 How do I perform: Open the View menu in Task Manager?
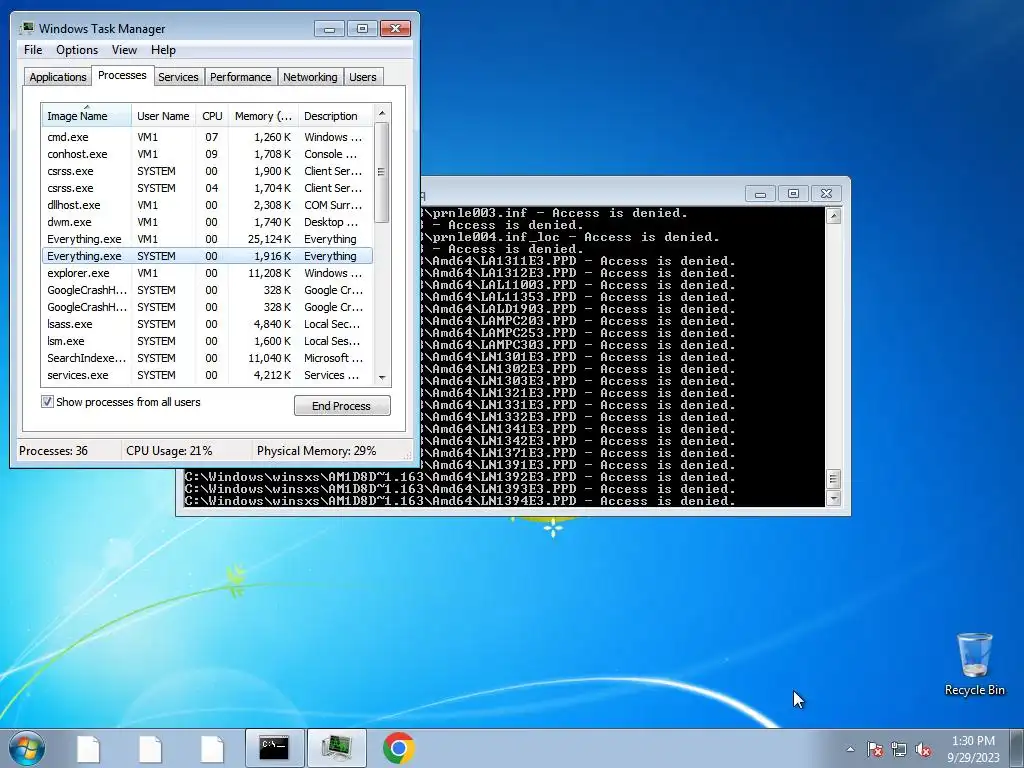tap(124, 50)
